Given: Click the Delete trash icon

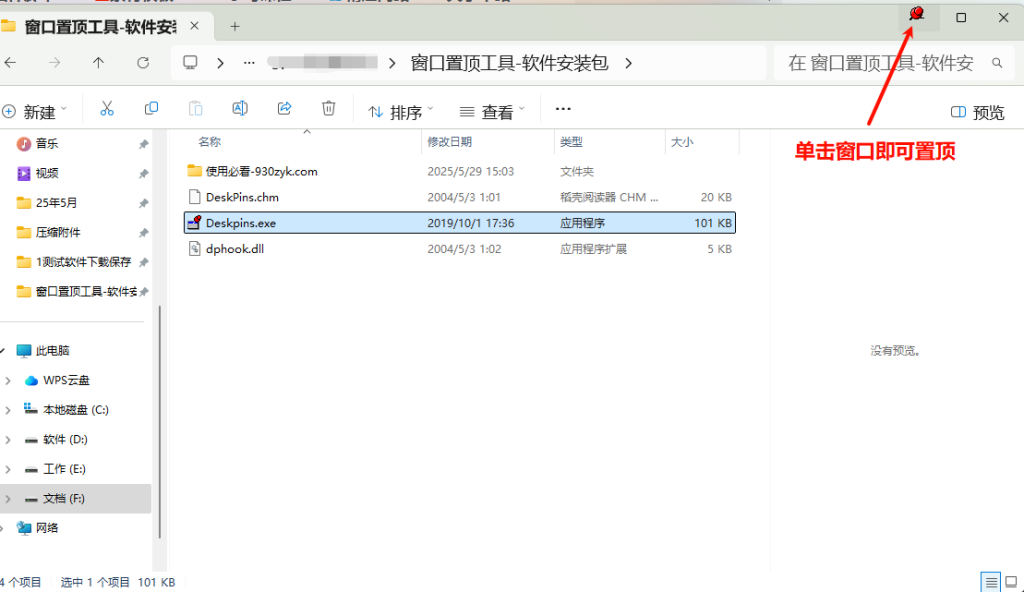Looking at the screenshot, I should click(x=328, y=108).
